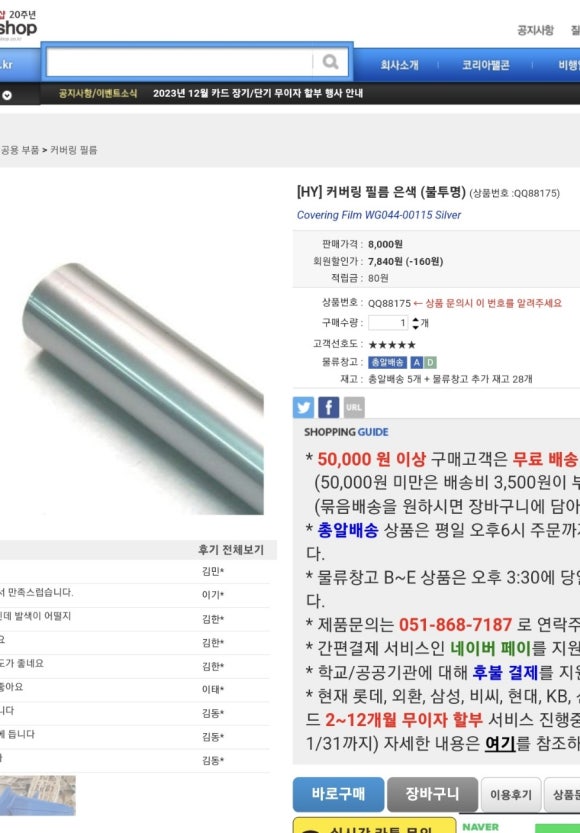
Task: Share product on Twitter
Action: pos(303,407)
